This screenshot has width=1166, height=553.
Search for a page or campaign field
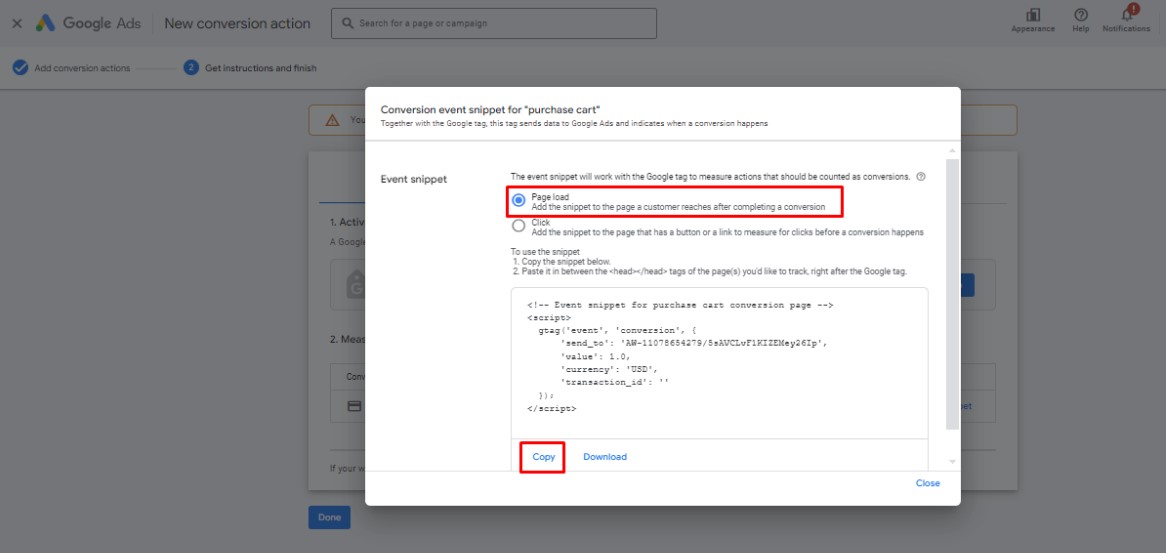[x=494, y=23]
